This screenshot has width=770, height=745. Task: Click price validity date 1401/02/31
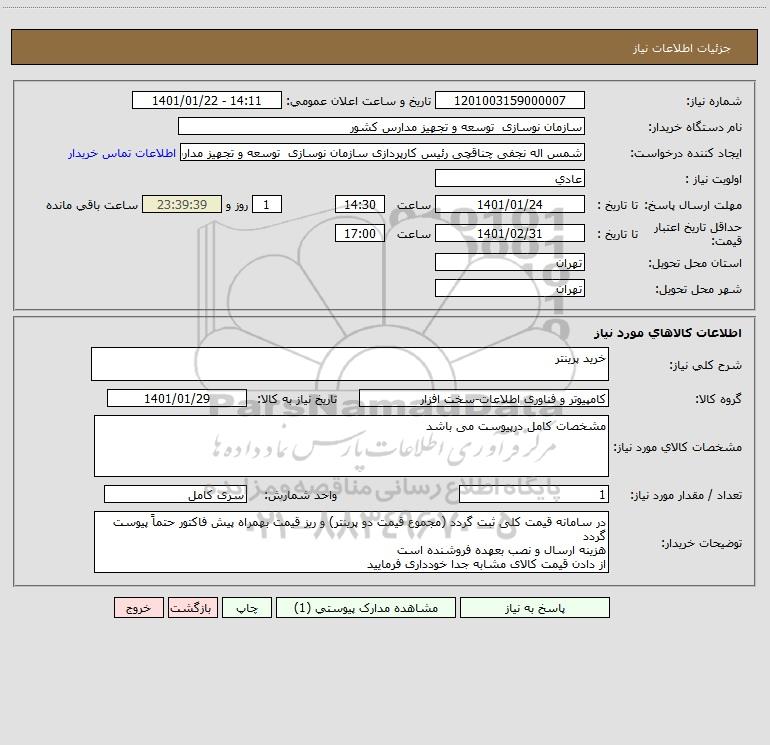point(510,233)
